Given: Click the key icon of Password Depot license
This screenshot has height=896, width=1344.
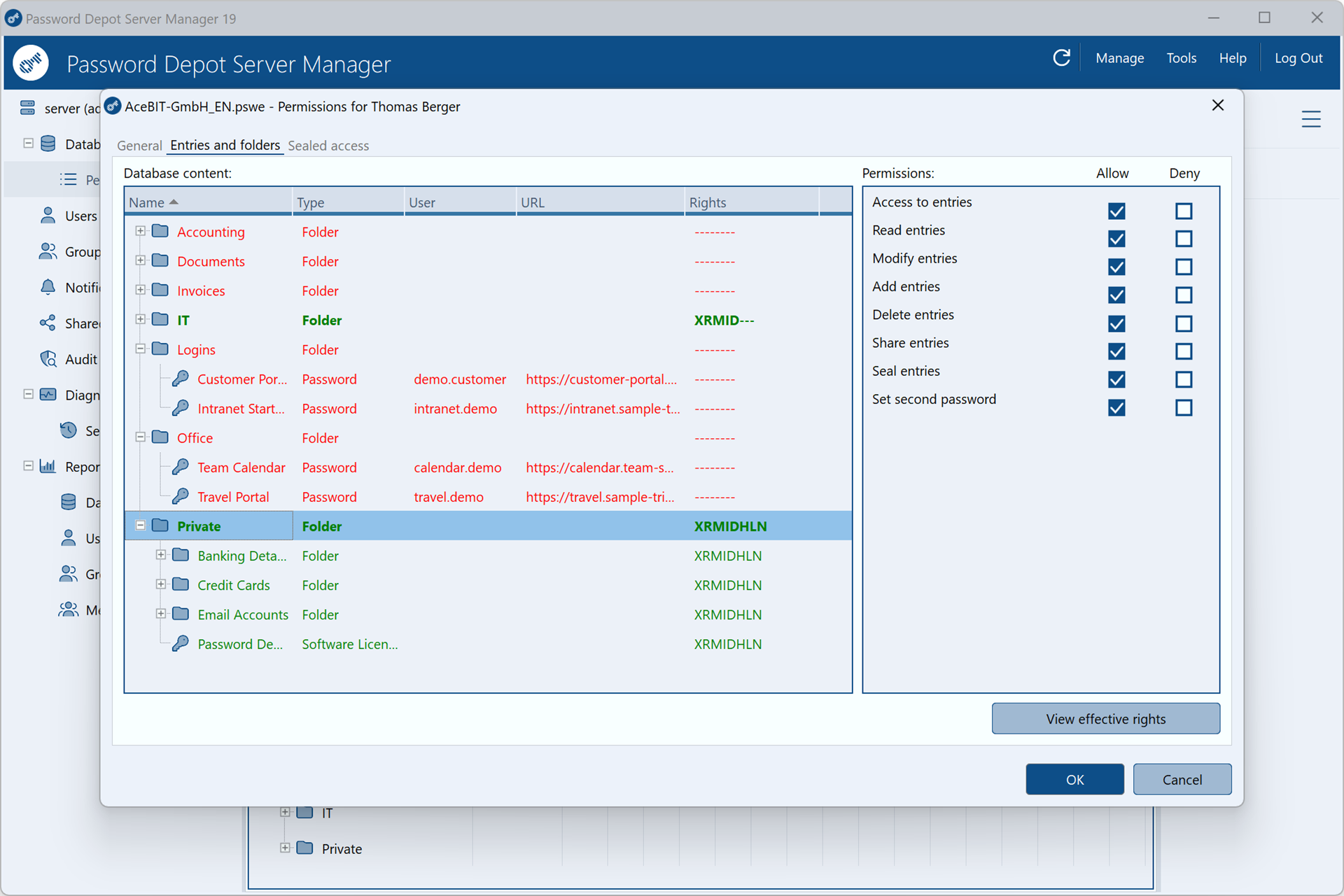Looking at the screenshot, I should [x=181, y=643].
